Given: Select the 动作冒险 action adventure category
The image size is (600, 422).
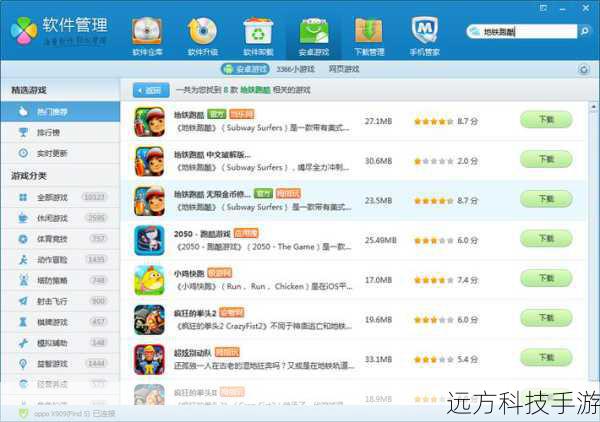Looking at the screenshot, I should pos(60,260).
